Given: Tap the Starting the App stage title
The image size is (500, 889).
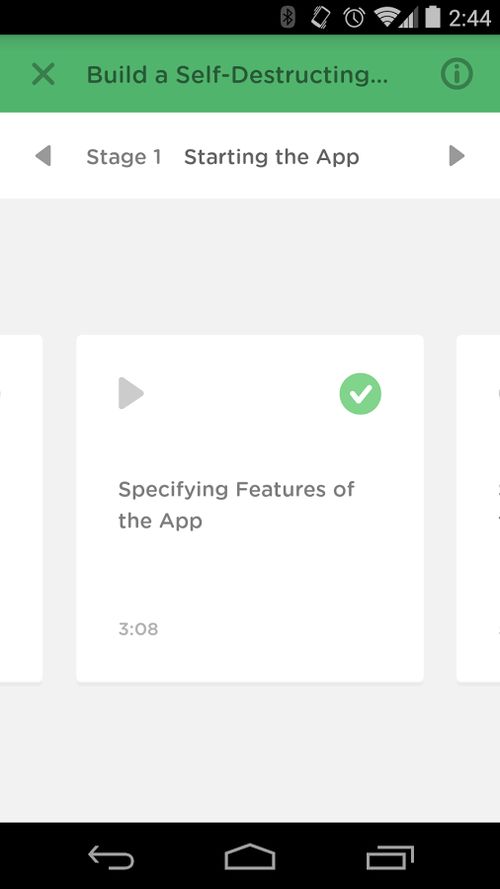Looking at the screenshot, I should 272,157.
